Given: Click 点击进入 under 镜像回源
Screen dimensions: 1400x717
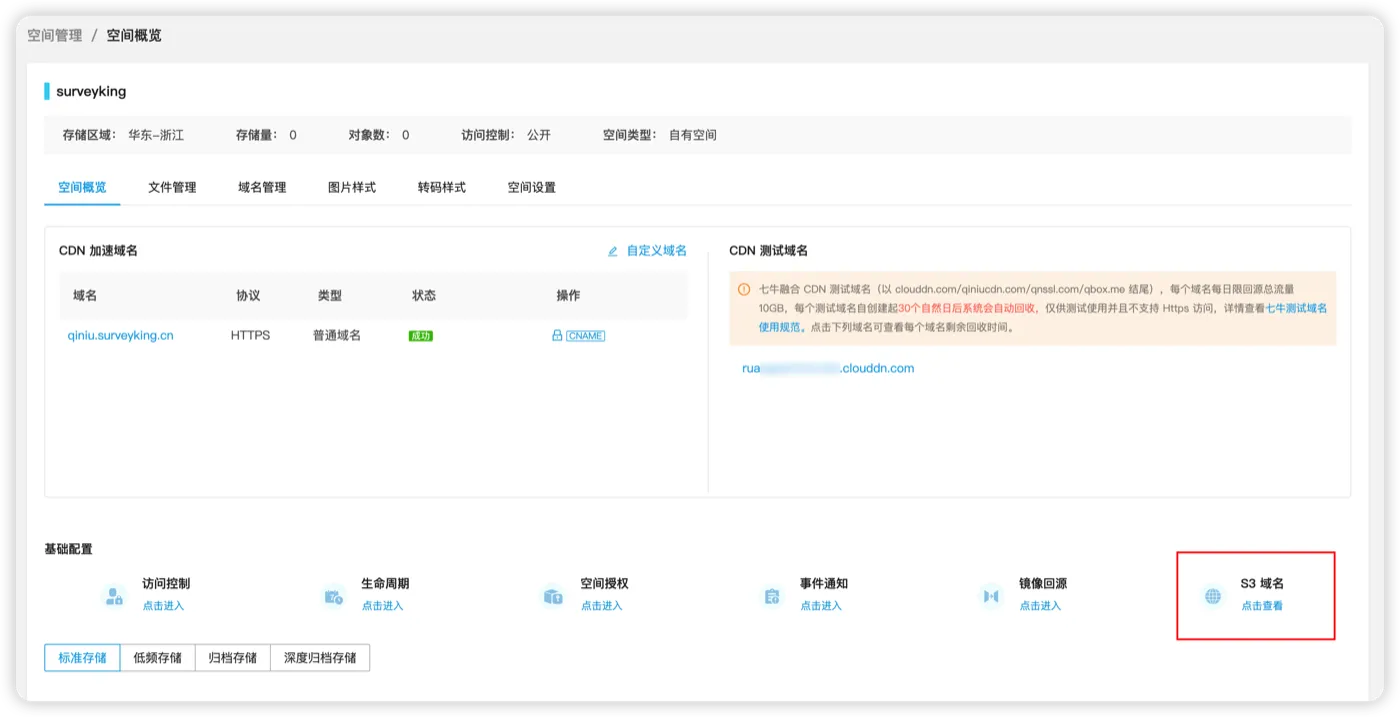Looking at the screenshot, I should [x=1040, y=606].
